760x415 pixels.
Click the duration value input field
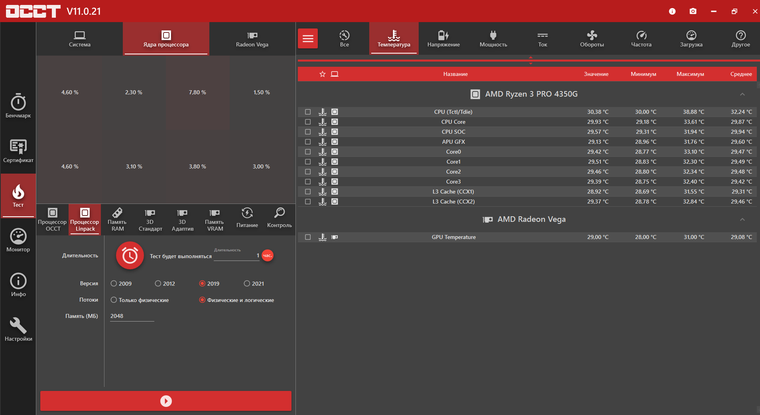[237, 255]
